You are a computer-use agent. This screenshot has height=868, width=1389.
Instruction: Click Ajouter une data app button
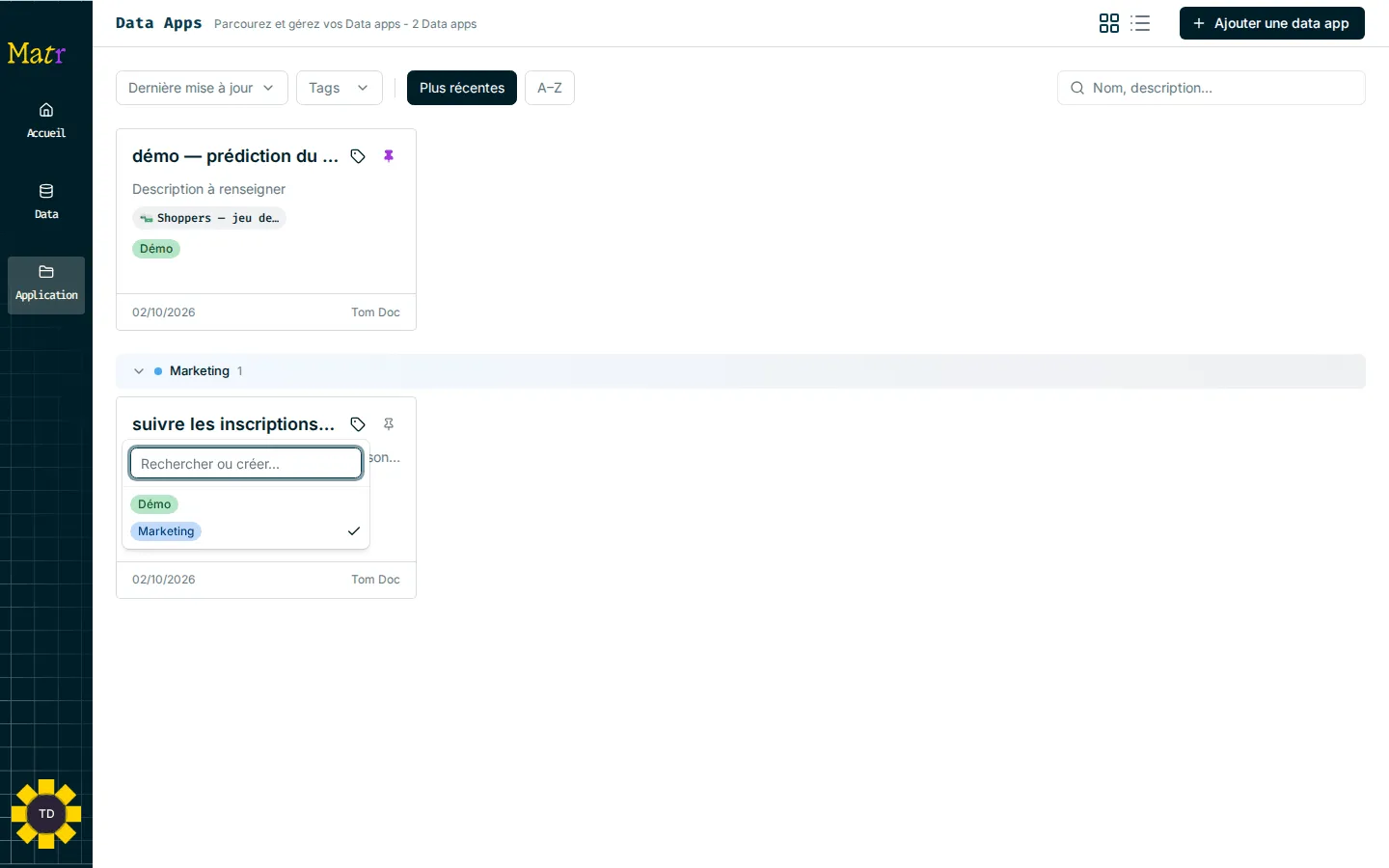pos(1272,23)
